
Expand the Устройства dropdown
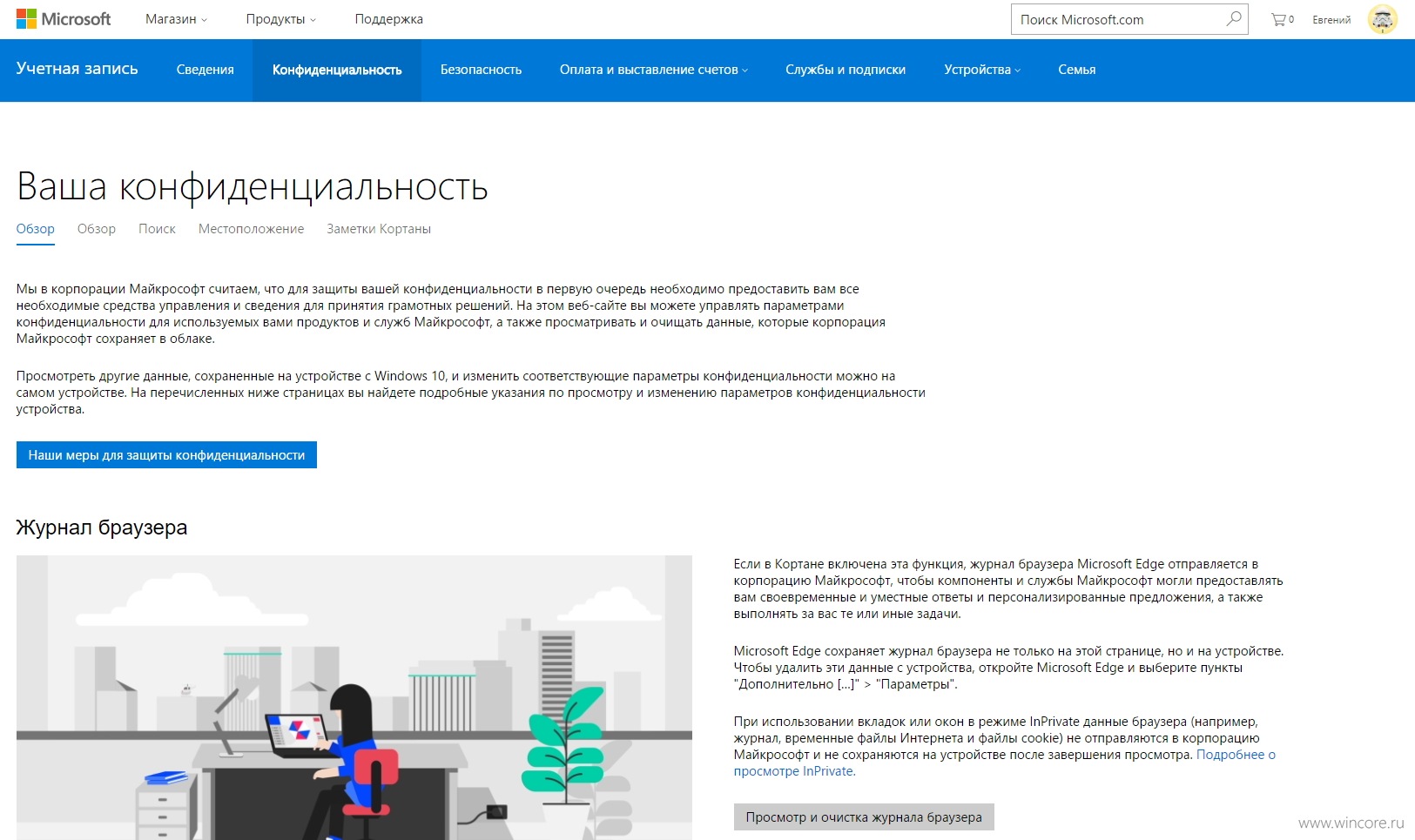pyautogui.click(x=981, y=70)
